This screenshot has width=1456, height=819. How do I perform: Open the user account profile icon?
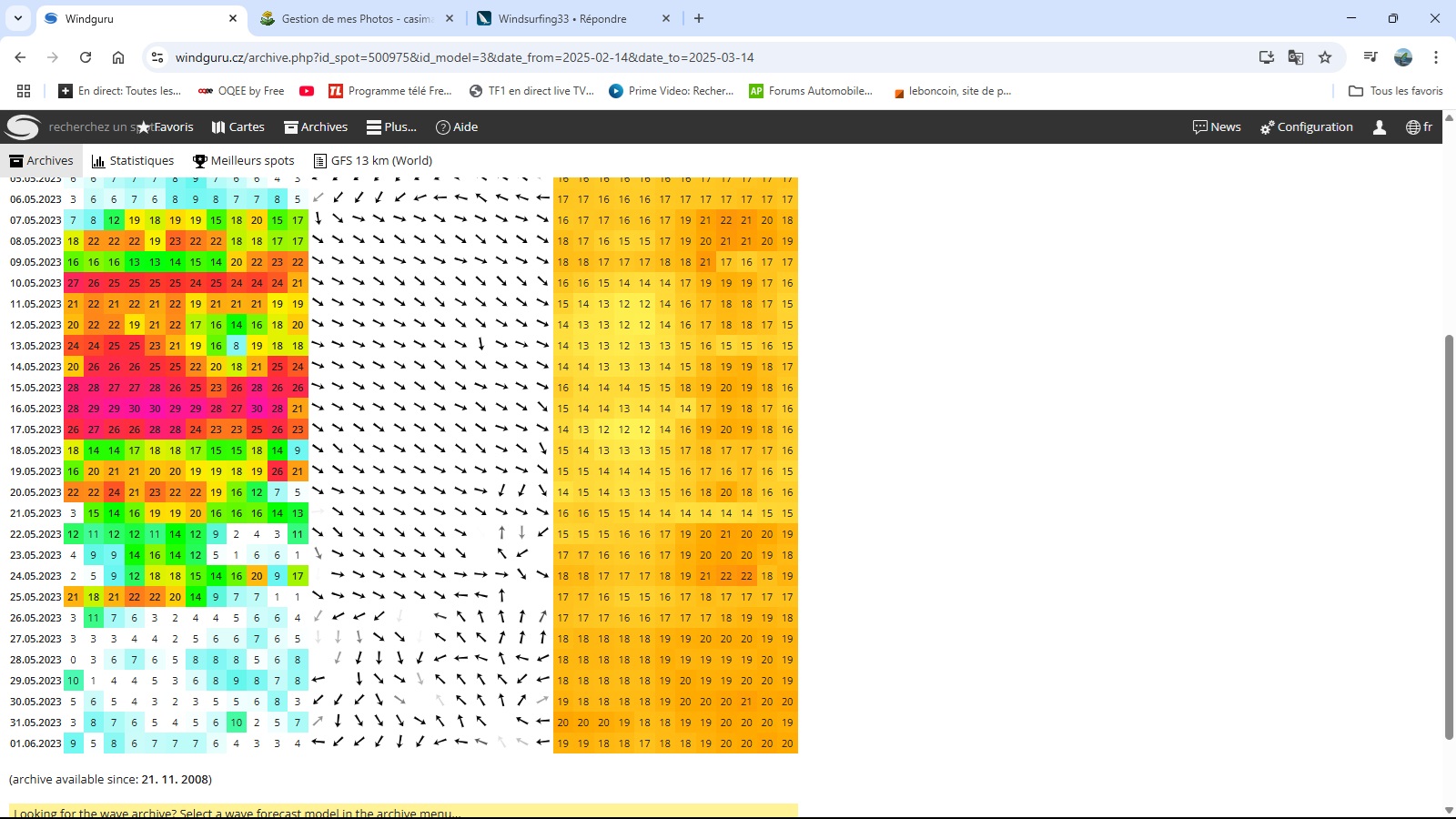[1380, 127]
